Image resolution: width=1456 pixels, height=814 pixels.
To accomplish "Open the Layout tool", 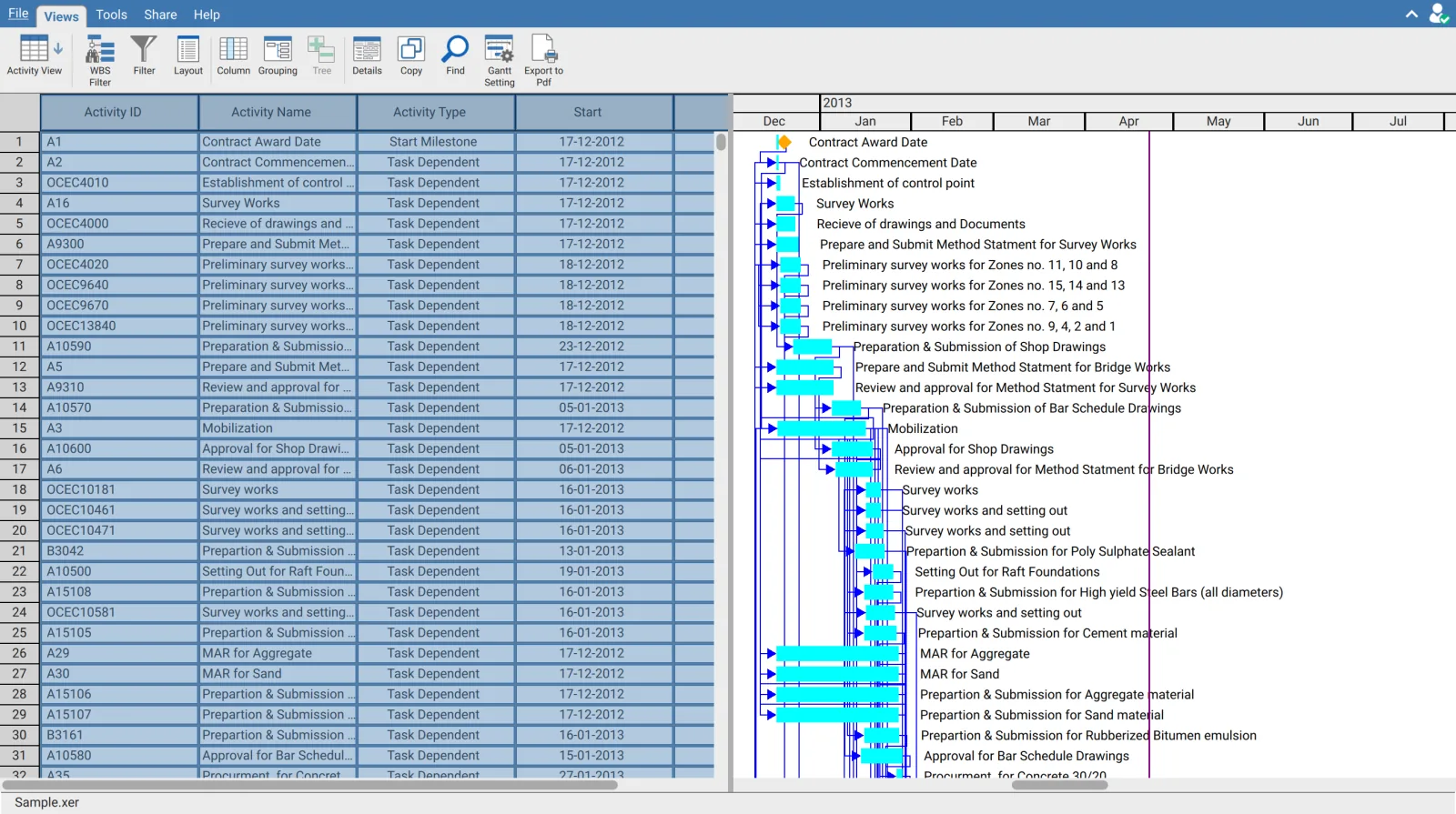I will (188, 55).
